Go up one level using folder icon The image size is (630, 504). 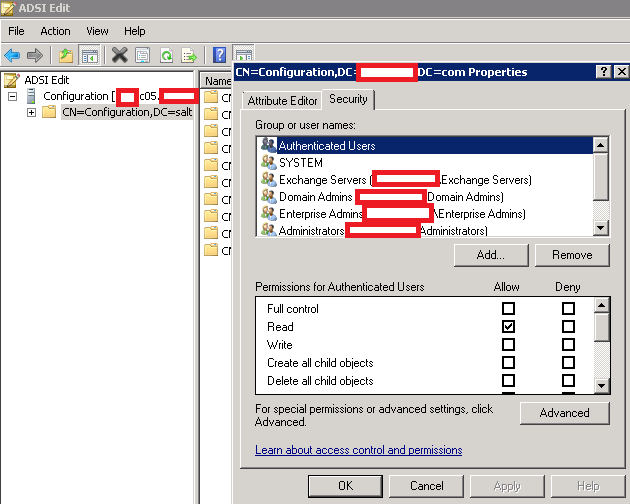click(x=66, y=55)
